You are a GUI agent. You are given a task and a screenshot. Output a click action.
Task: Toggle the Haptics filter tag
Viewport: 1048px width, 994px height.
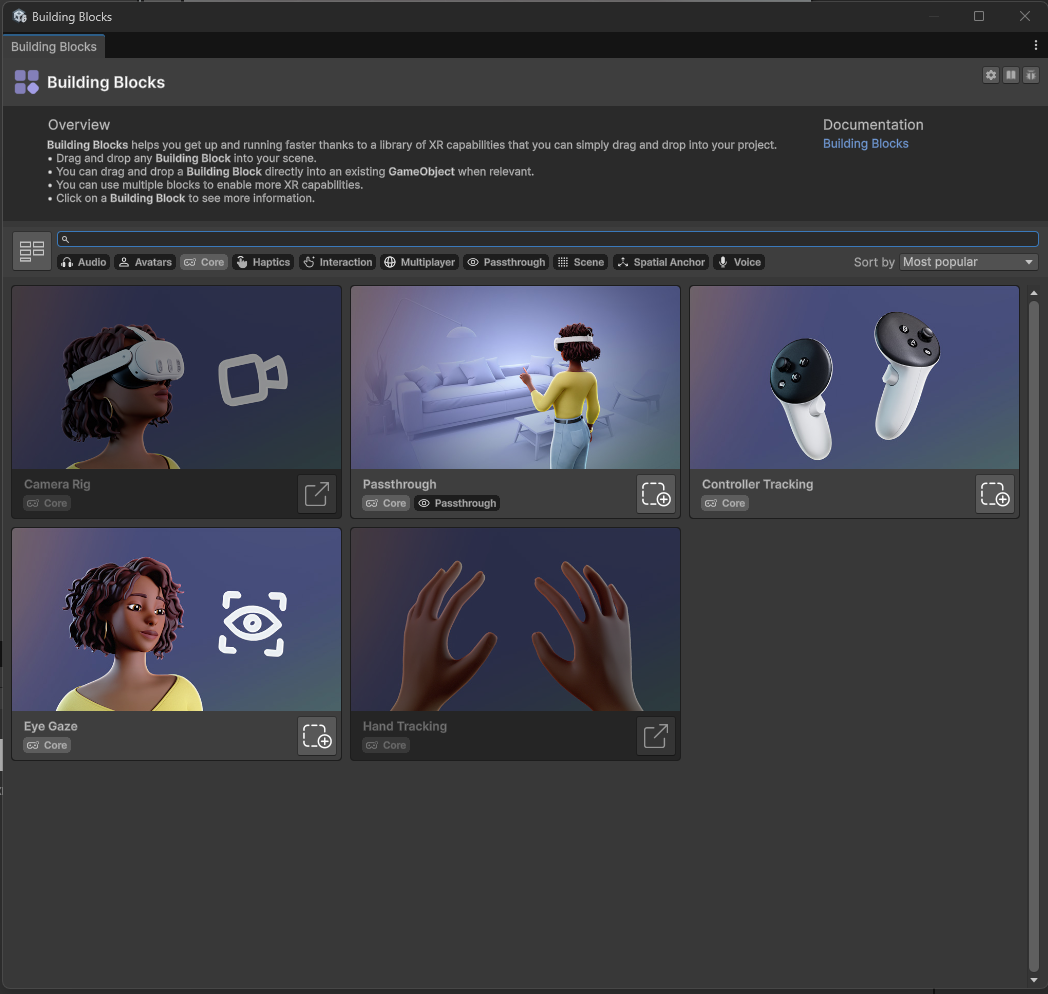263,262
